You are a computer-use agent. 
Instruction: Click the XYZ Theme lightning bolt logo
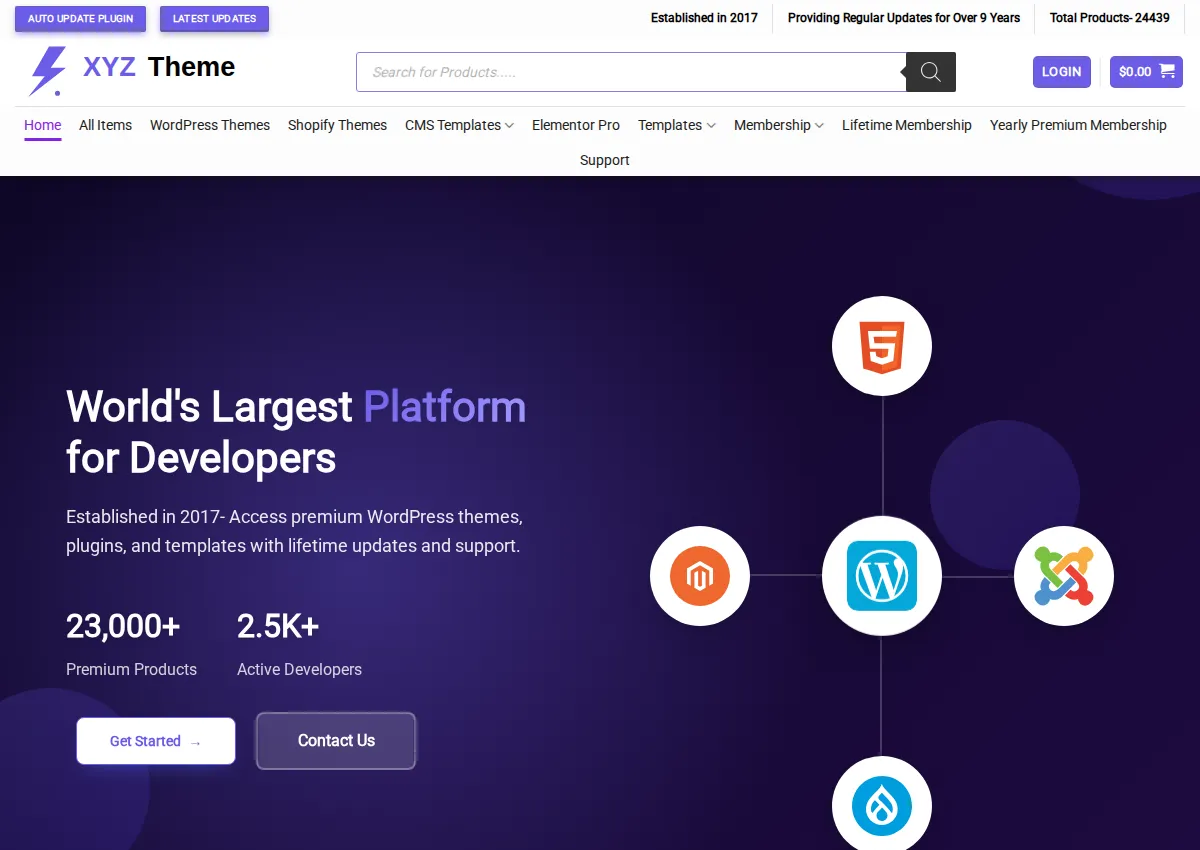47,71
